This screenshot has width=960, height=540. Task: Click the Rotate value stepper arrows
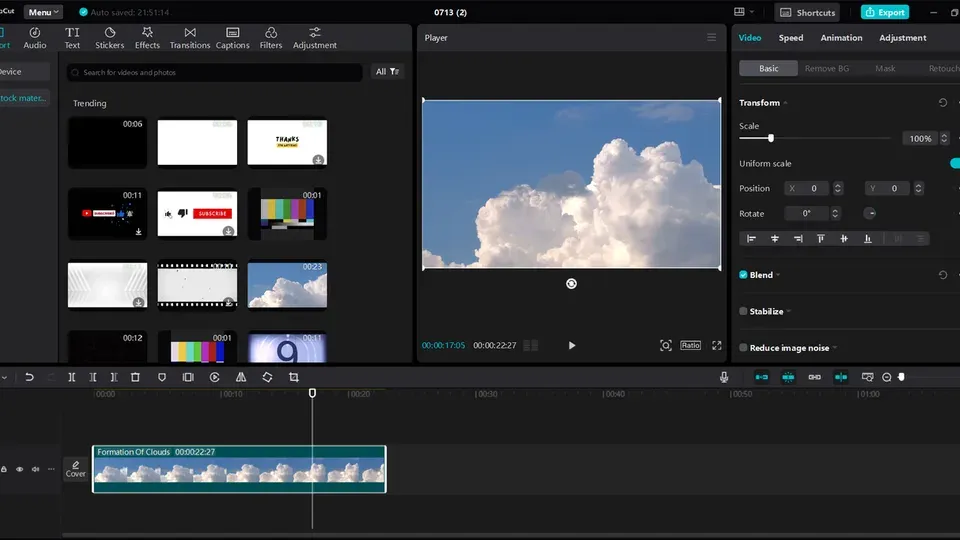click(x=834, y=213)
